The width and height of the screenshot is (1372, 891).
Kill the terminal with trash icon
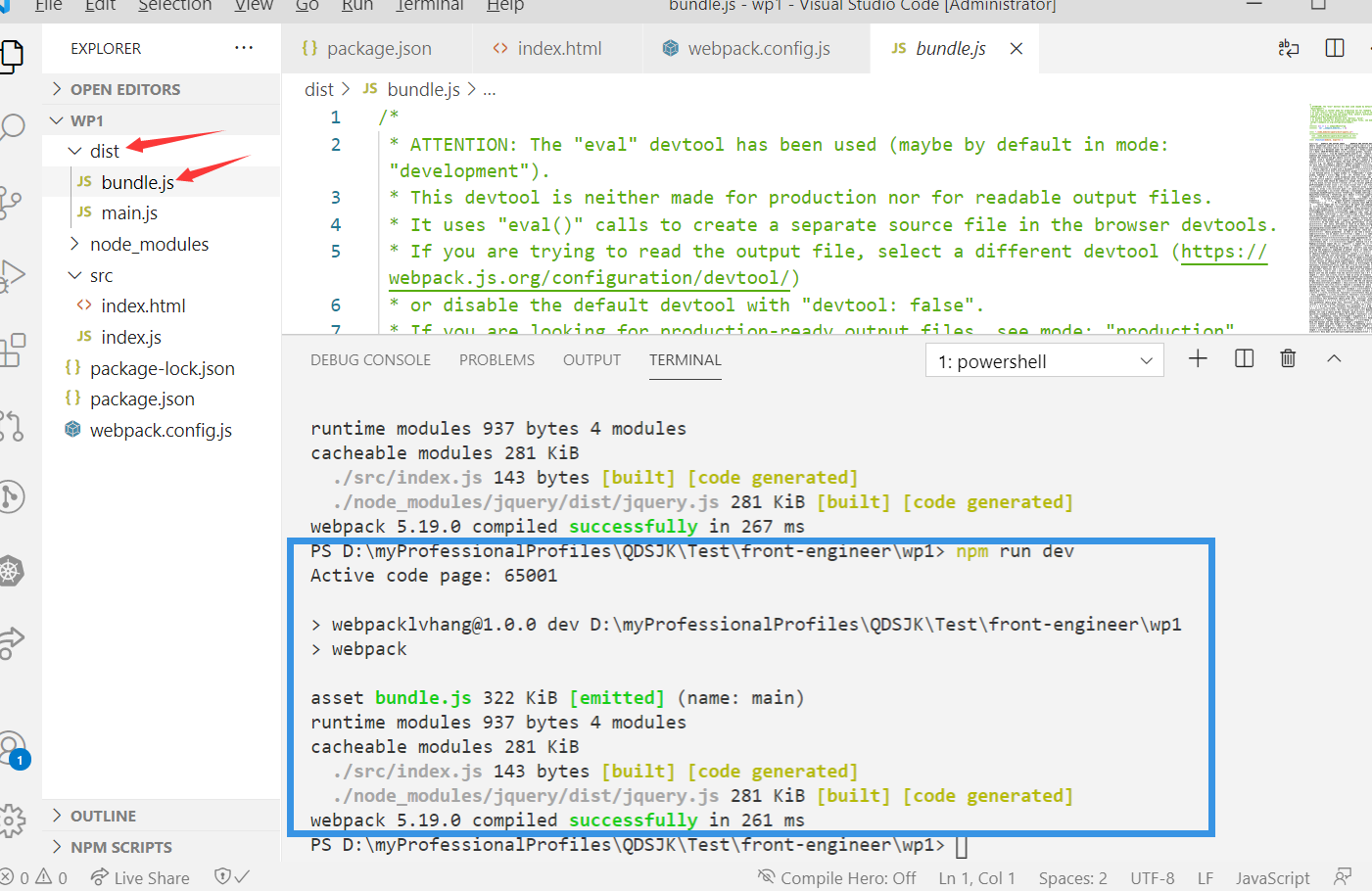pyautogui.click(x=1289, y=358)
